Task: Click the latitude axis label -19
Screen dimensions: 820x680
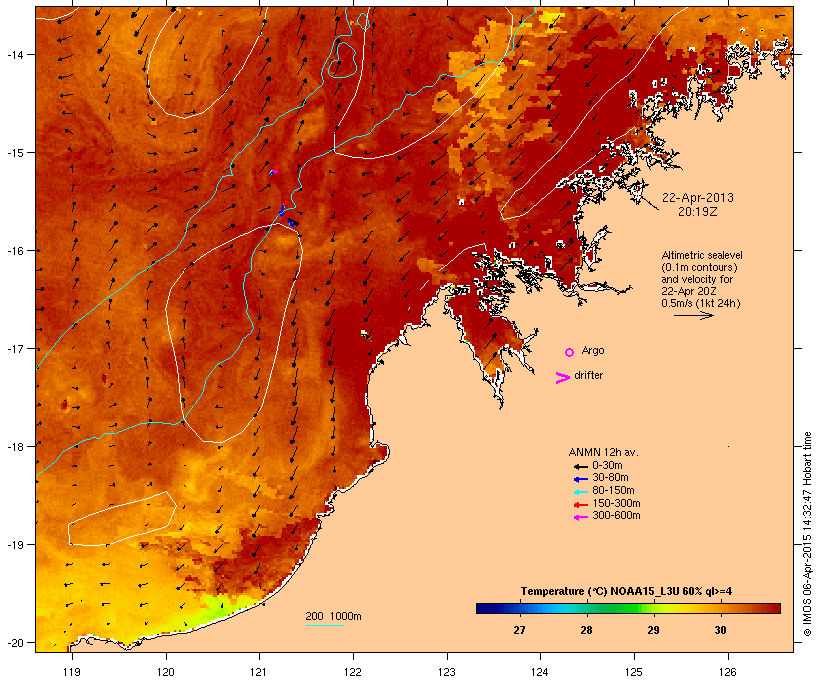Action: point(14,545)
